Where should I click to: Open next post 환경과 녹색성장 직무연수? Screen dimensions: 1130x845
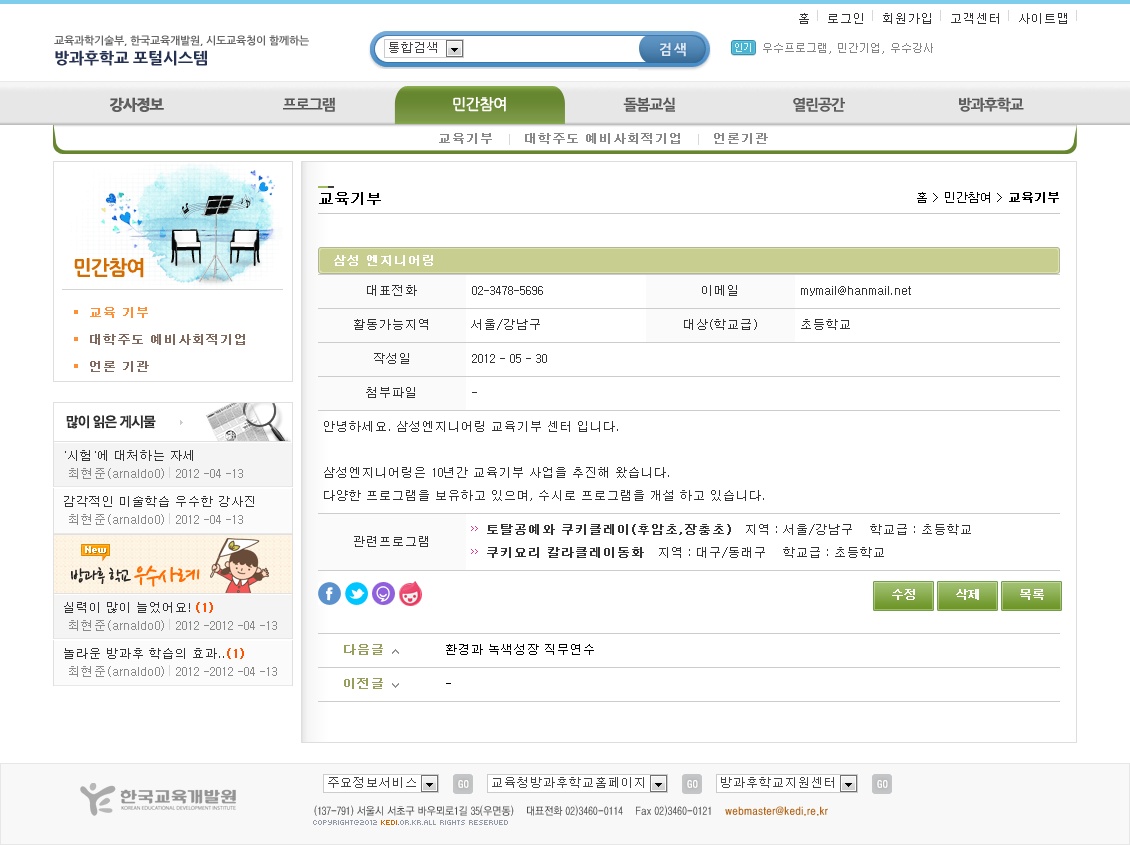(520, 650)
